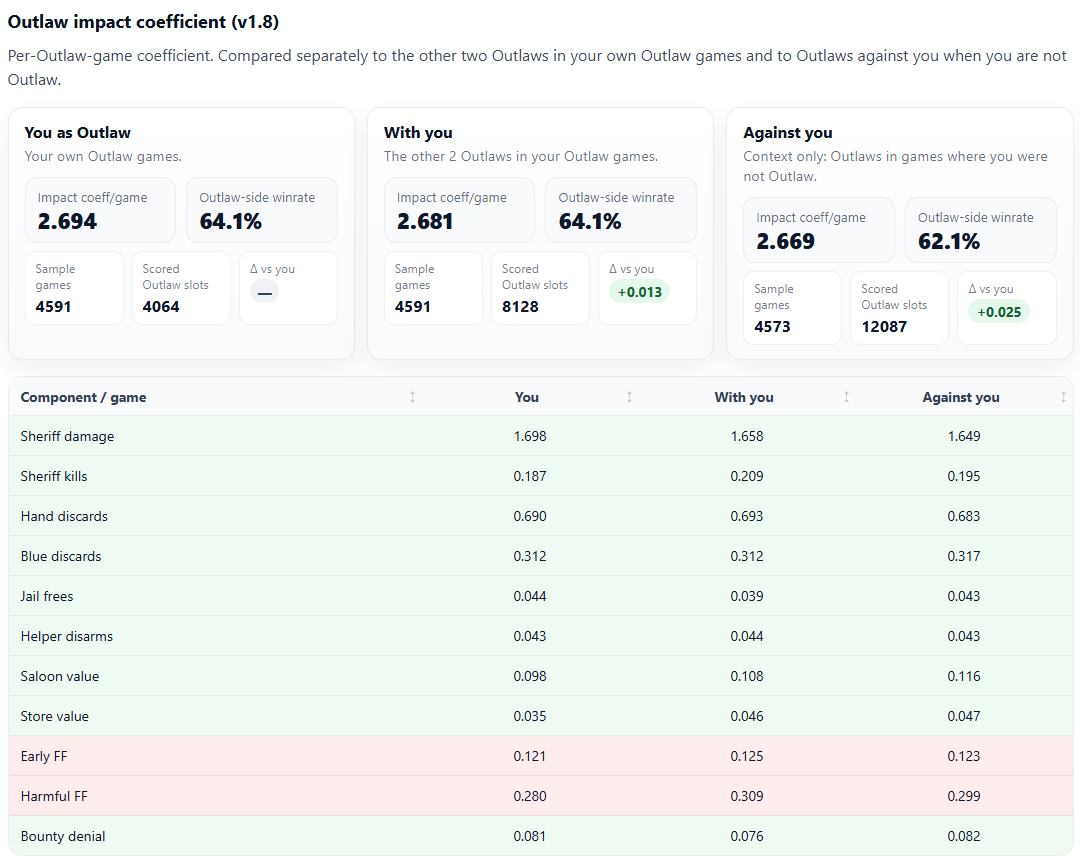This screenshot has height=866, width=1080.
Task: Select the "Store value" row label
Action: pyautogui.click(x=54, y=716)
